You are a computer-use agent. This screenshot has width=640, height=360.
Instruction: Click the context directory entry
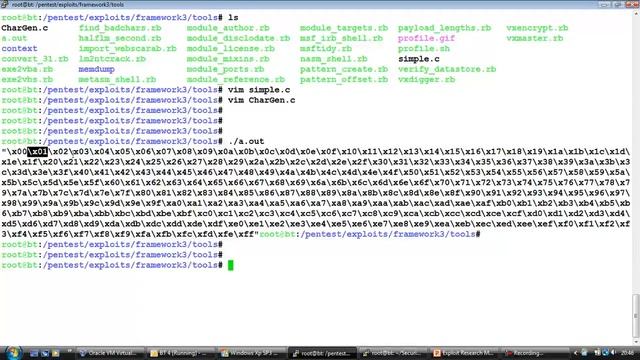tap(19, 49)
